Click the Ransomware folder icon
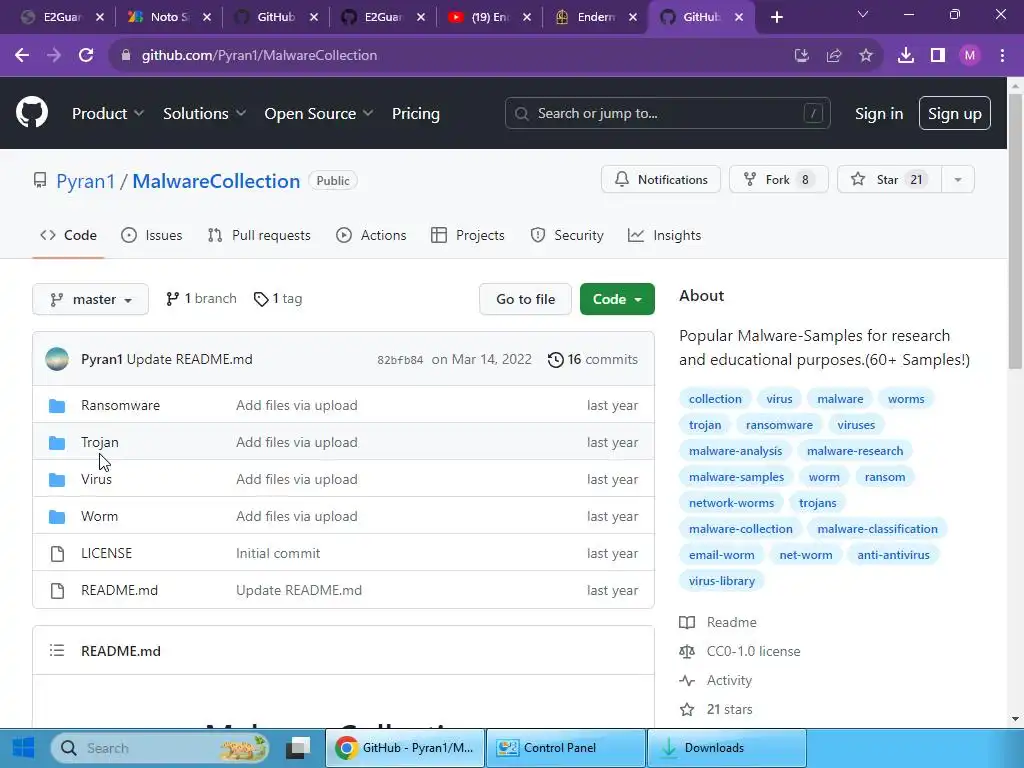This screenshot has height=768, width=1024. point(57,406)
